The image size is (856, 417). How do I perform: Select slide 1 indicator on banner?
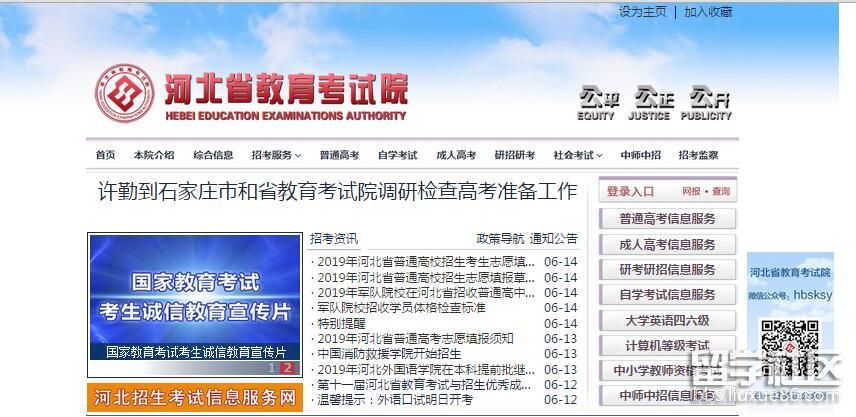point(271,368)
